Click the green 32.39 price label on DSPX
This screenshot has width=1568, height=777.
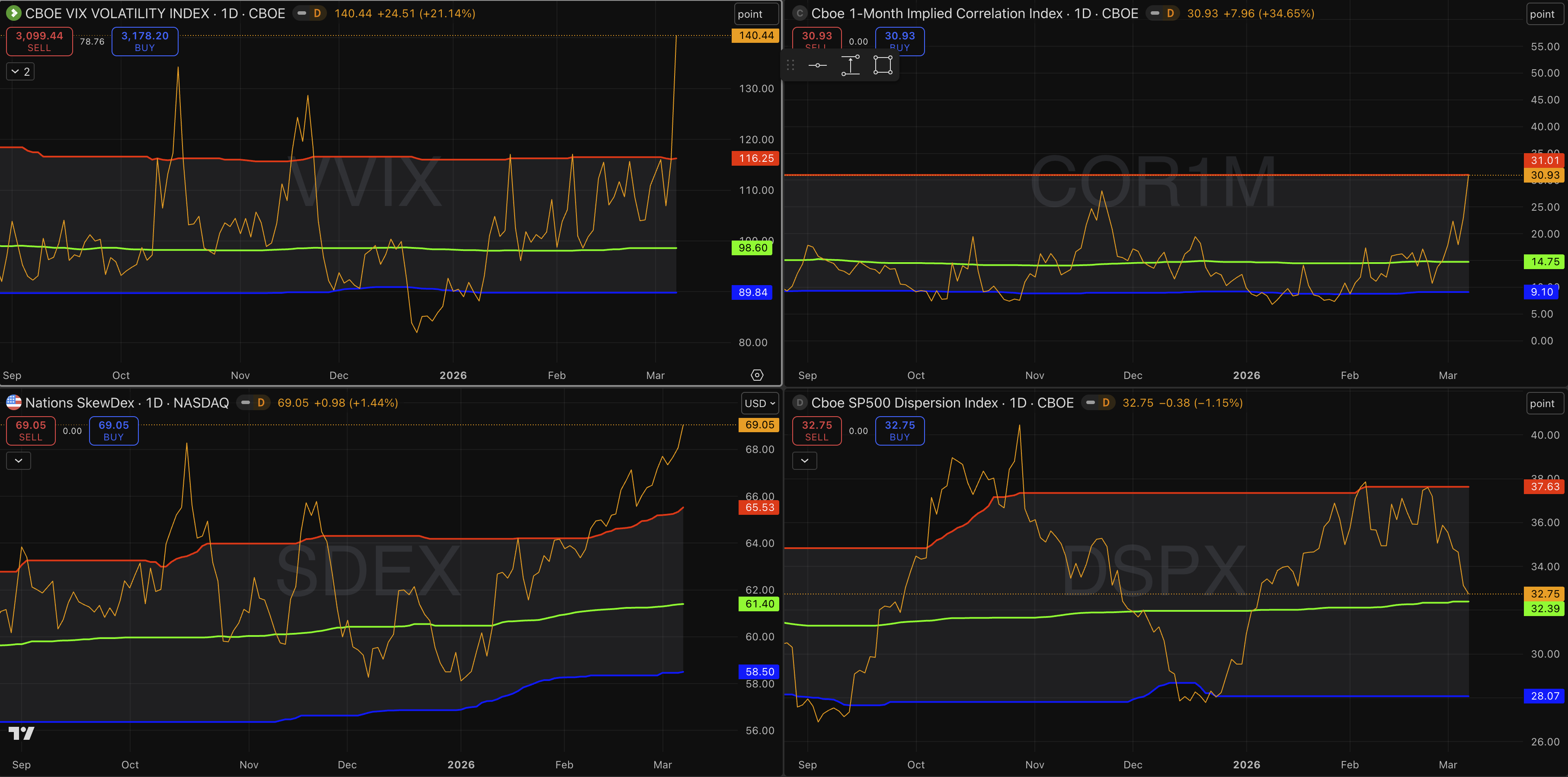(1544, 608)
